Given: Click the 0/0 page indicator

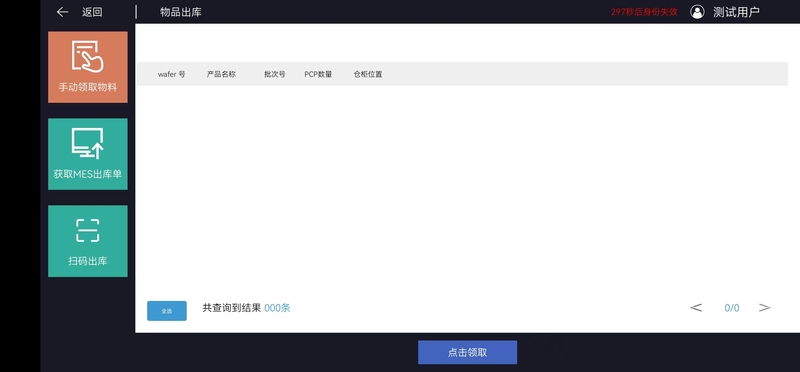Looking at the screenshot, I should 732,308.
